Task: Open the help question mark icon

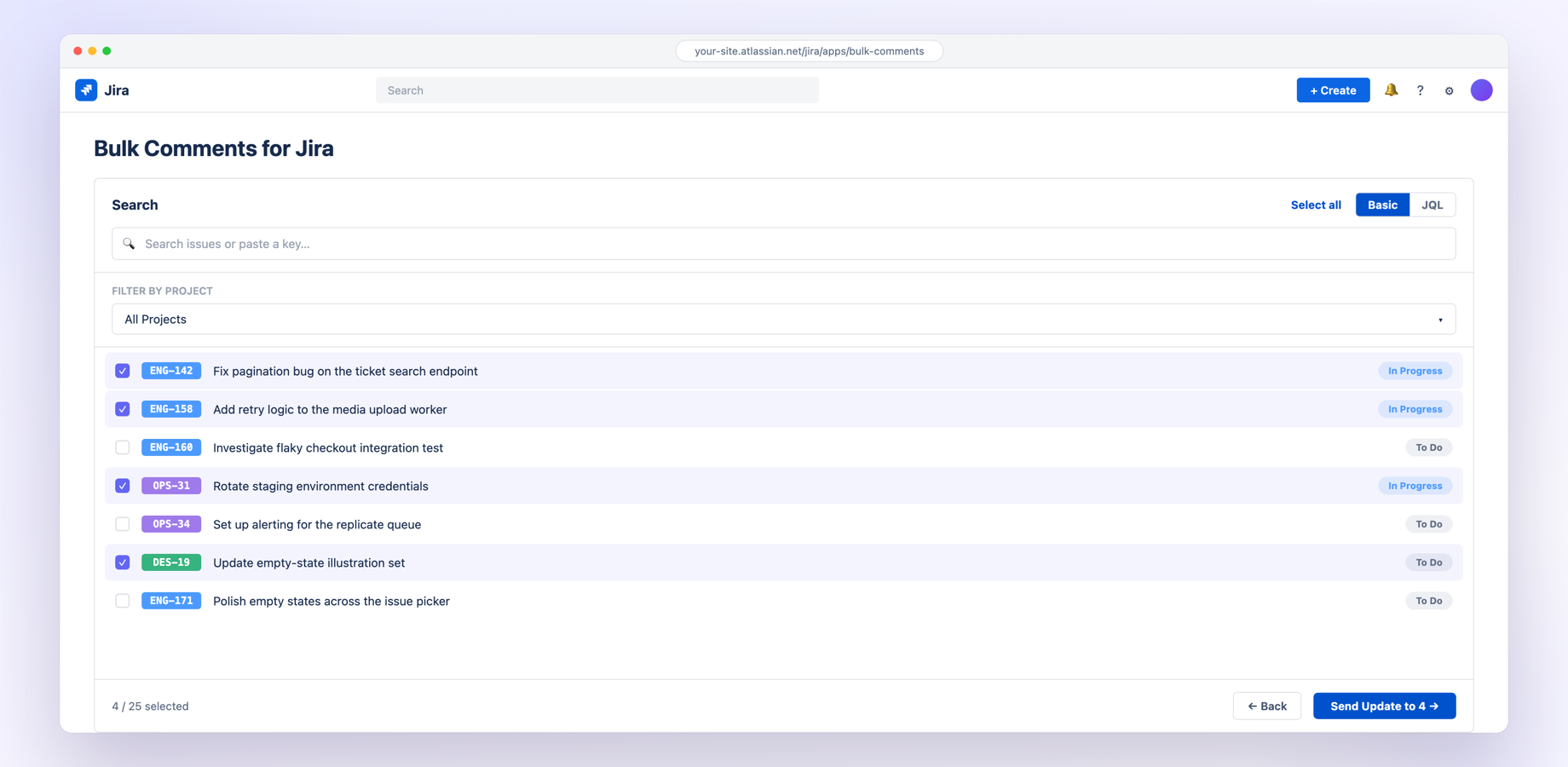Action: click(x=1420, y=90)
